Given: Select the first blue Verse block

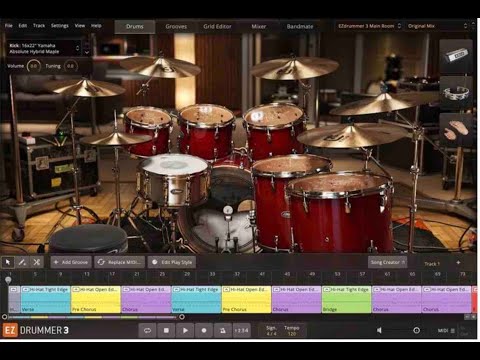Looking at the screenshot, I should click(x=46, y=299).
